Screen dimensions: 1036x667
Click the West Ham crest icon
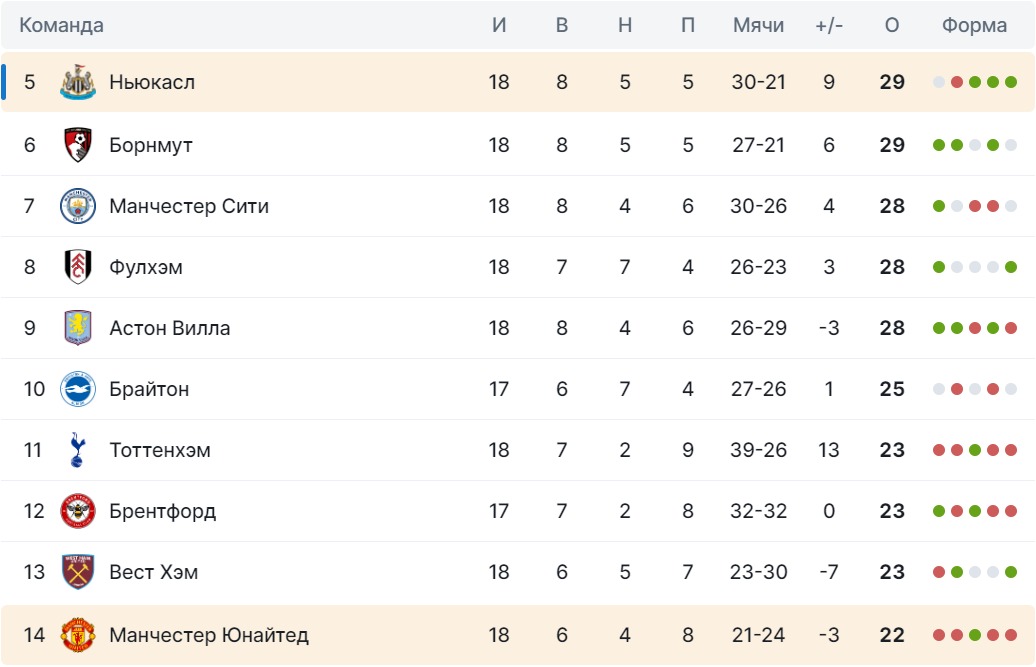[x=78, y=572]
